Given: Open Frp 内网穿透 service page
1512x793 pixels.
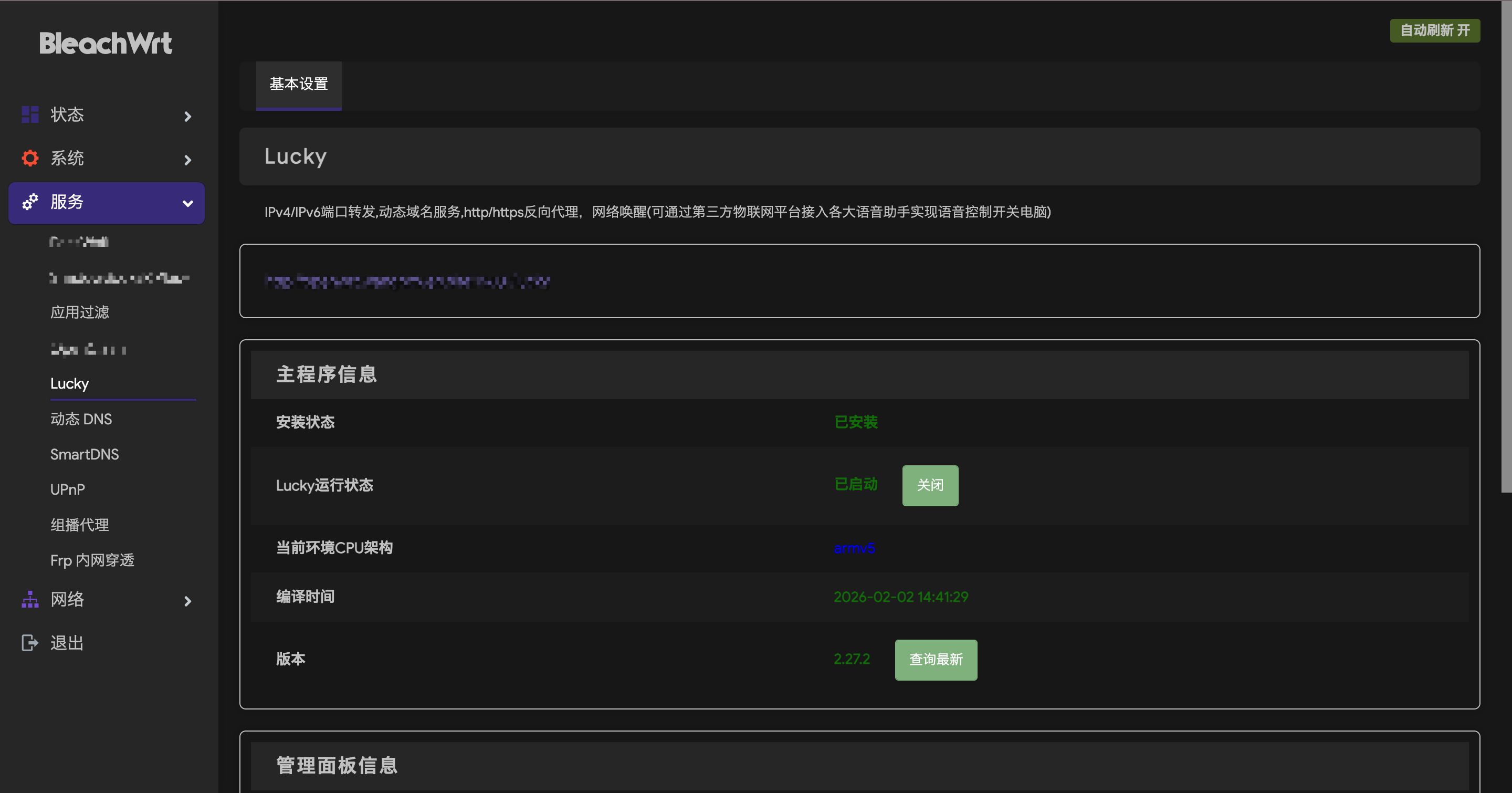Looking at the screenshot, I should [x=92, y=560].
